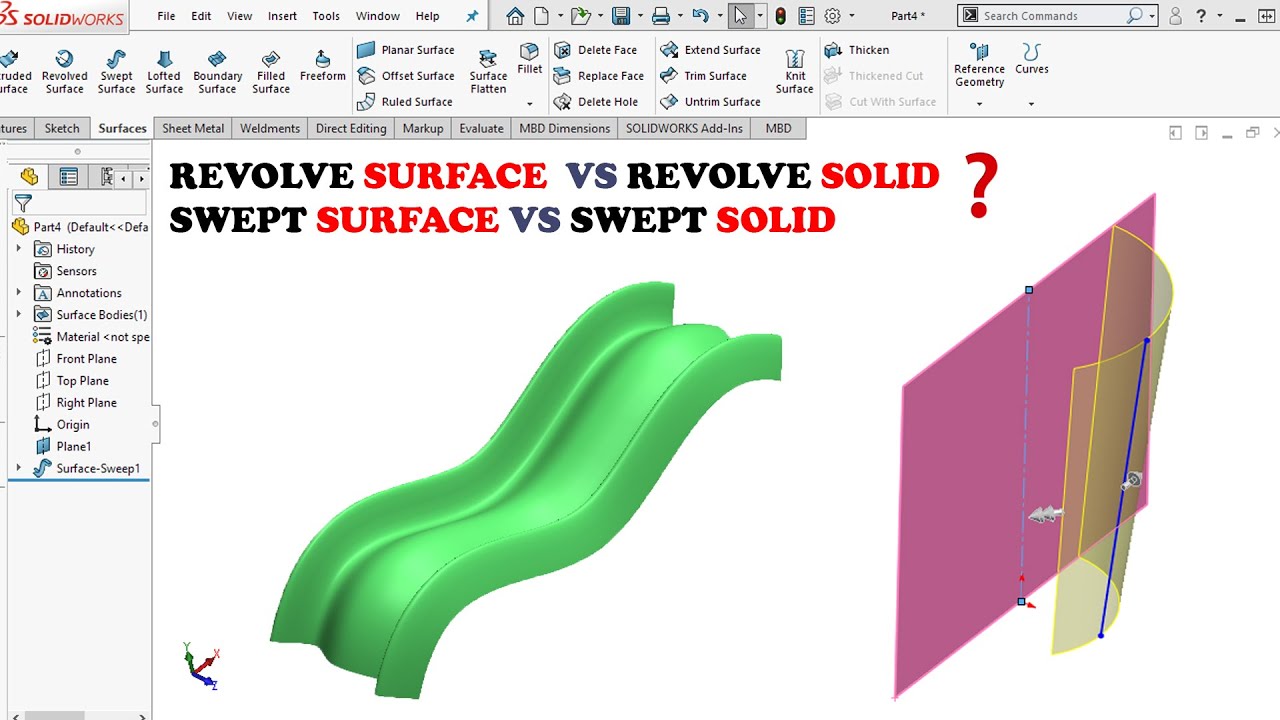Open File Properties list icon
This screenshot has width=1280, height=720.
(806, 16)
